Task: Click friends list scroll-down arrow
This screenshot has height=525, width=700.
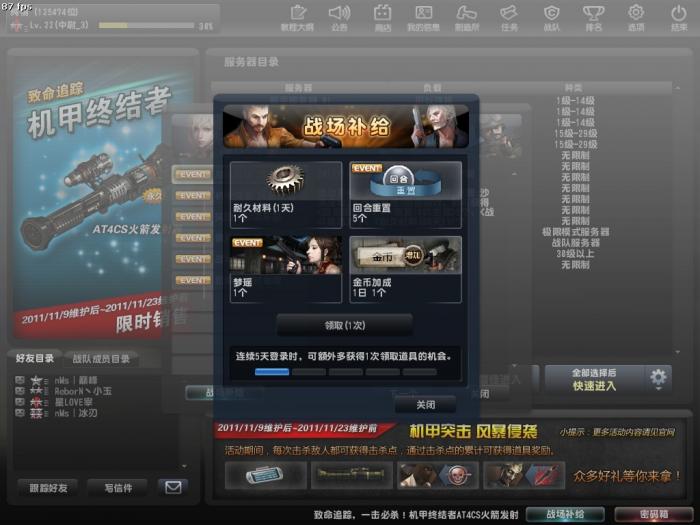Action: (x=184, y=467)
